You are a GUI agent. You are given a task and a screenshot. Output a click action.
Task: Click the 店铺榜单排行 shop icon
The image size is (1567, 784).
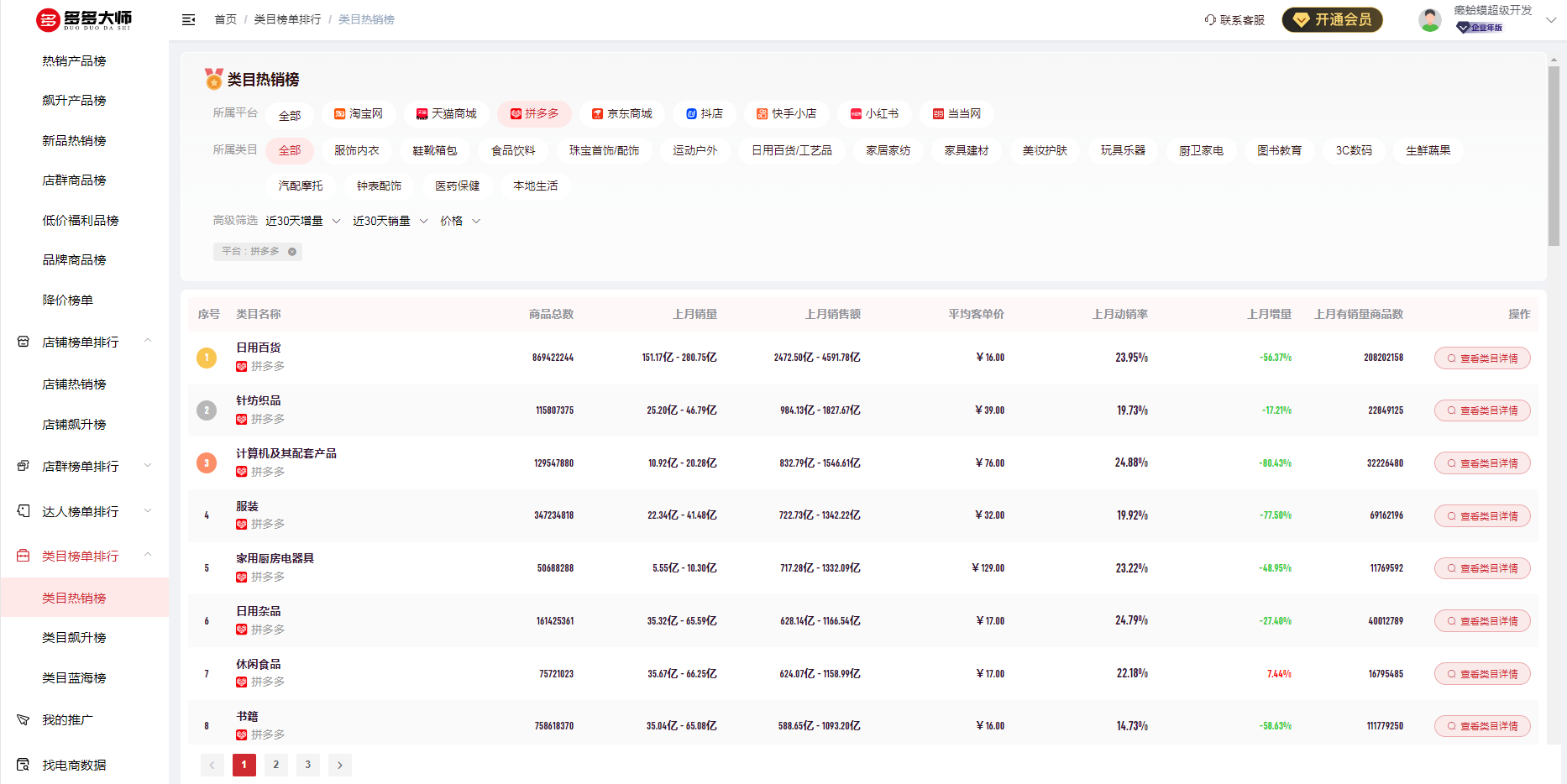(x=24, y=342)
